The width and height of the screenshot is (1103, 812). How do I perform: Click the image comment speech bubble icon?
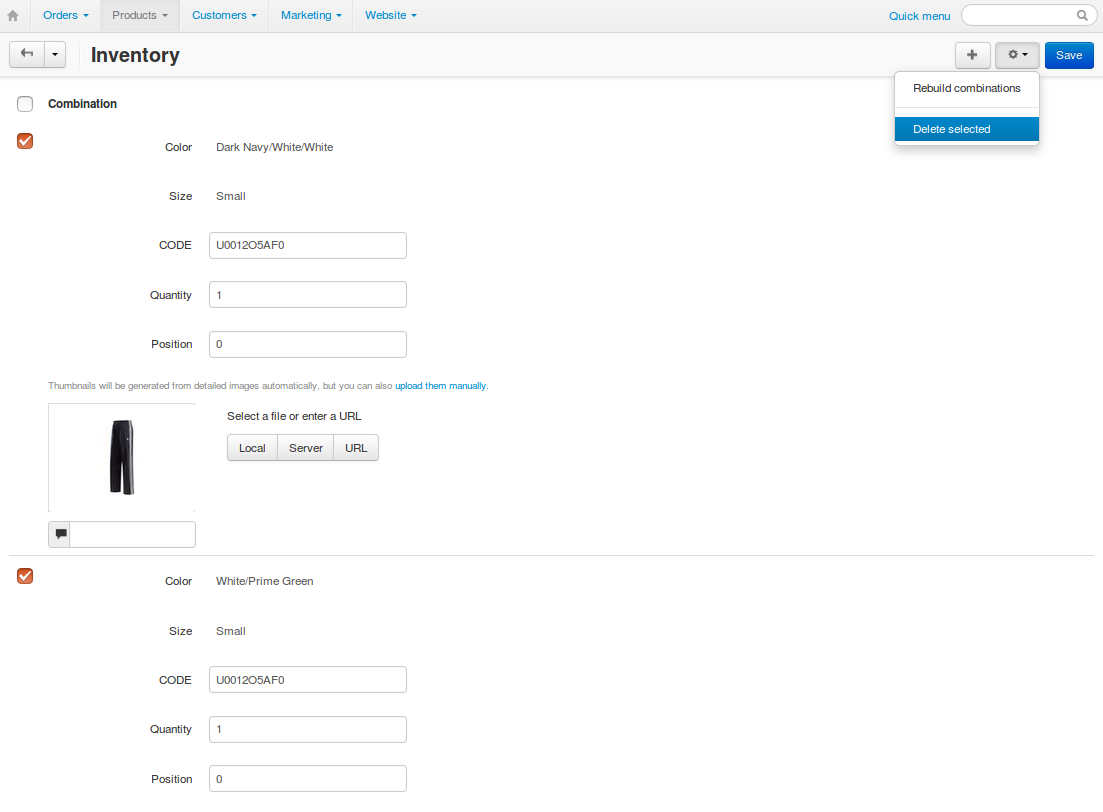(60, 534)
